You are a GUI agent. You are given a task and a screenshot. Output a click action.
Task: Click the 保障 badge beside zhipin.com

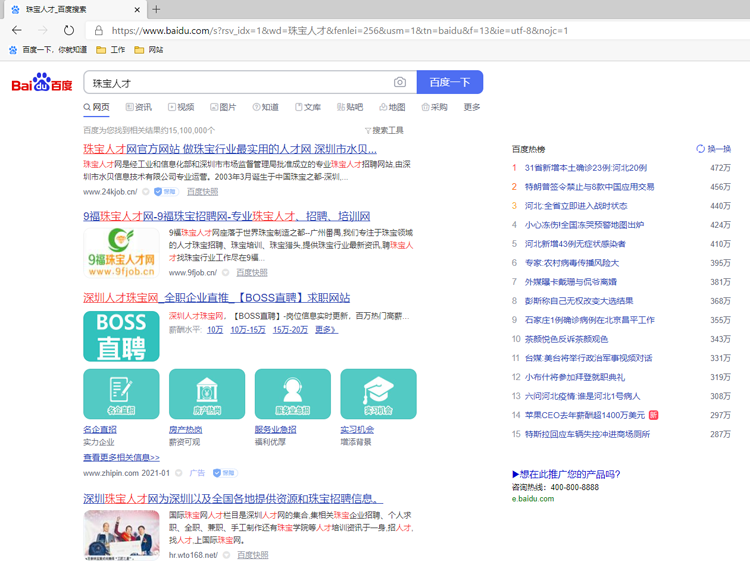tap(225, 473)
